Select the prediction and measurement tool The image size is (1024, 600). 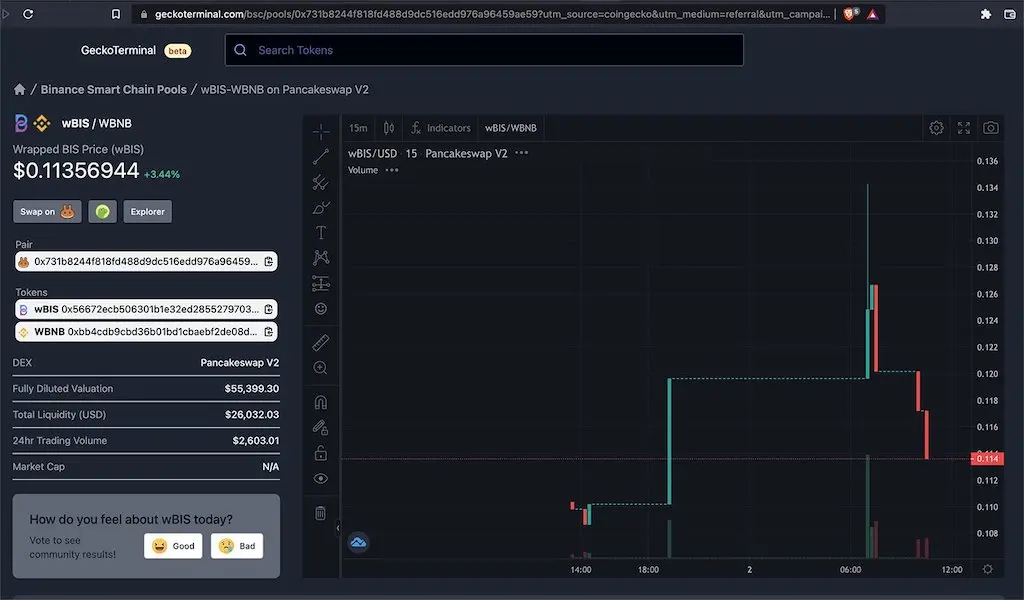click(321, 283)
